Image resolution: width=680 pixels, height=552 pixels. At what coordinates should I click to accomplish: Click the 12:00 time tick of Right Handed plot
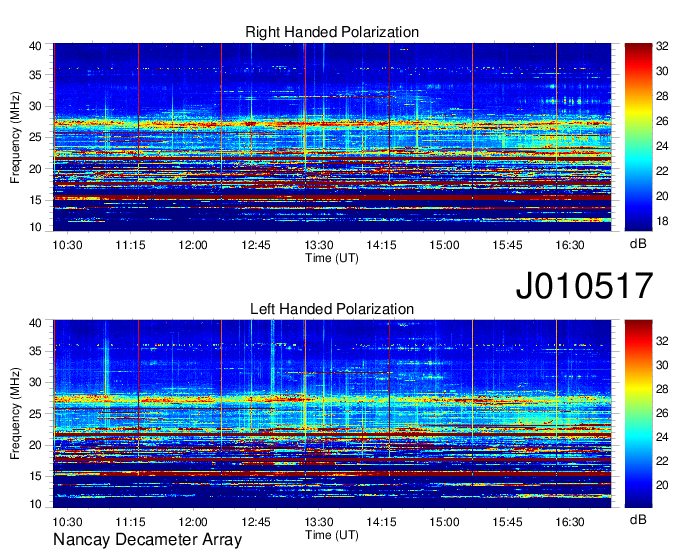(193, 245)
